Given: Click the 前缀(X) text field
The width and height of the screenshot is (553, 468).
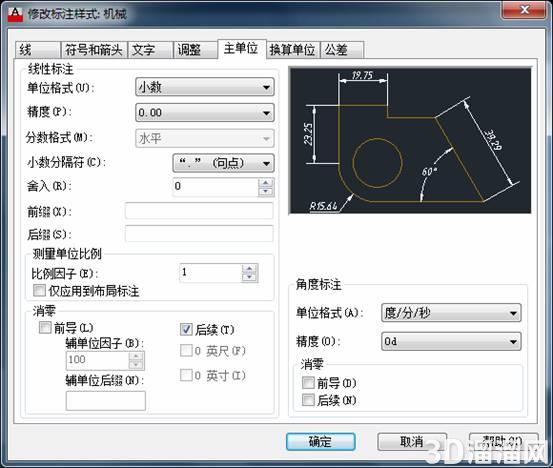Looking at the screenshot, I should point(199,211).
